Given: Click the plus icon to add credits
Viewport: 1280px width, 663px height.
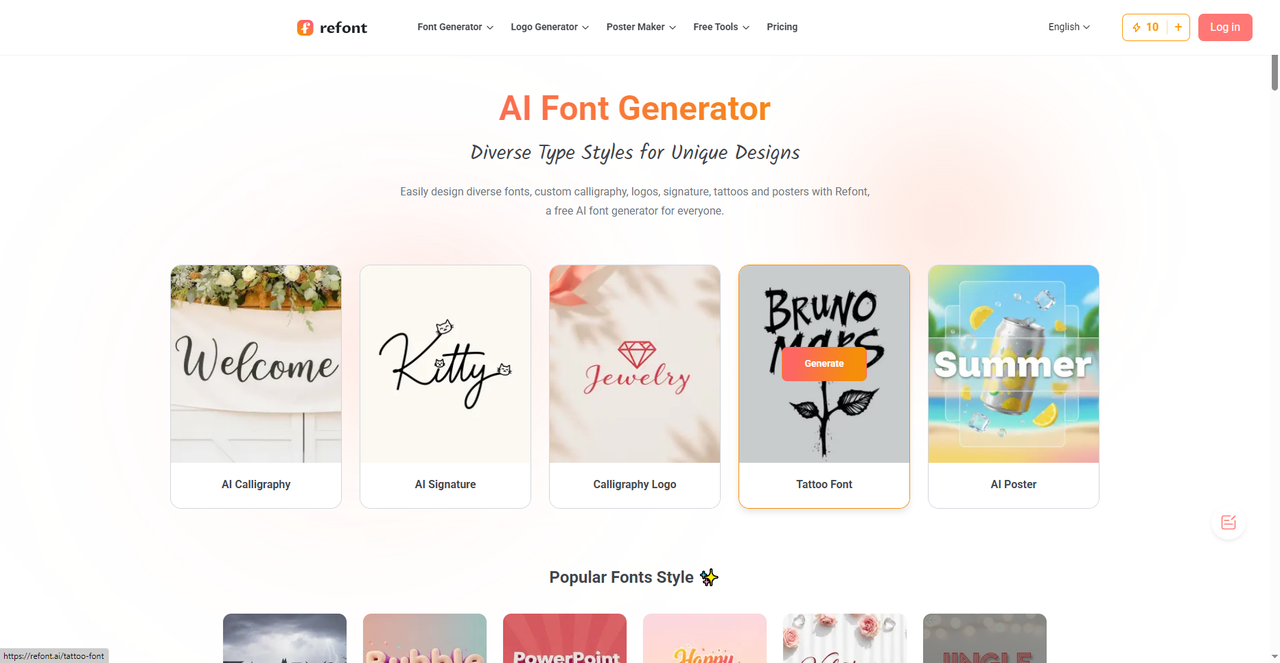Looking at the screenshot, I should point(1178,27).
